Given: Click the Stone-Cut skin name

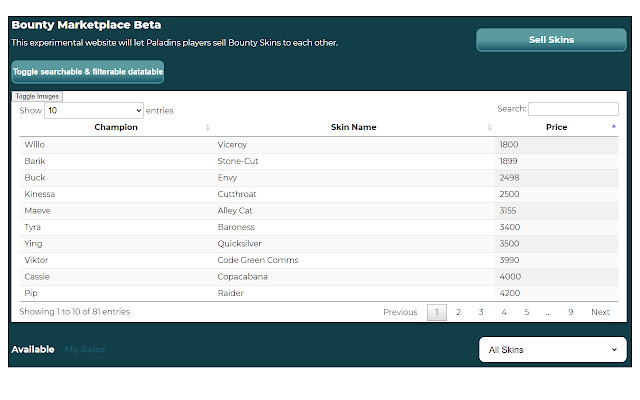Looking at the screenshot, I should tap(238, 161).
